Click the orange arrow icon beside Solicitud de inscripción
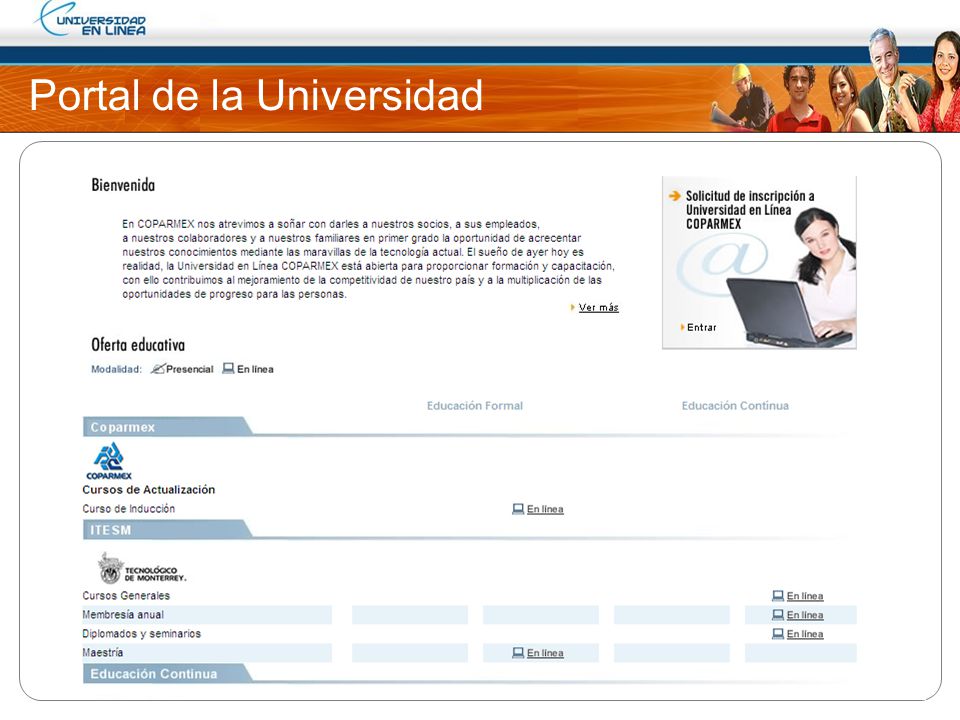The height and width of the screenshot is (720, 960). [x=674, y=196]
